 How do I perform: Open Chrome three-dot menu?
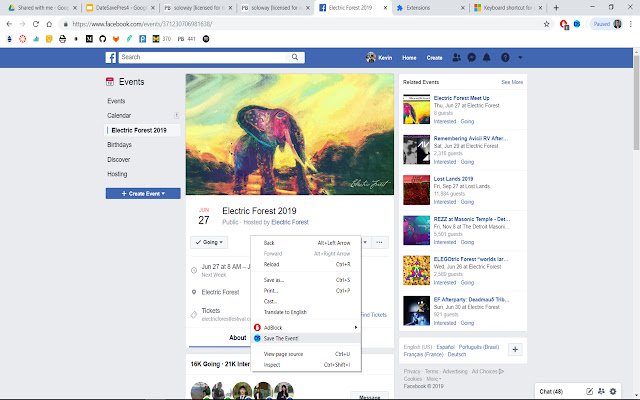(631, 24)
